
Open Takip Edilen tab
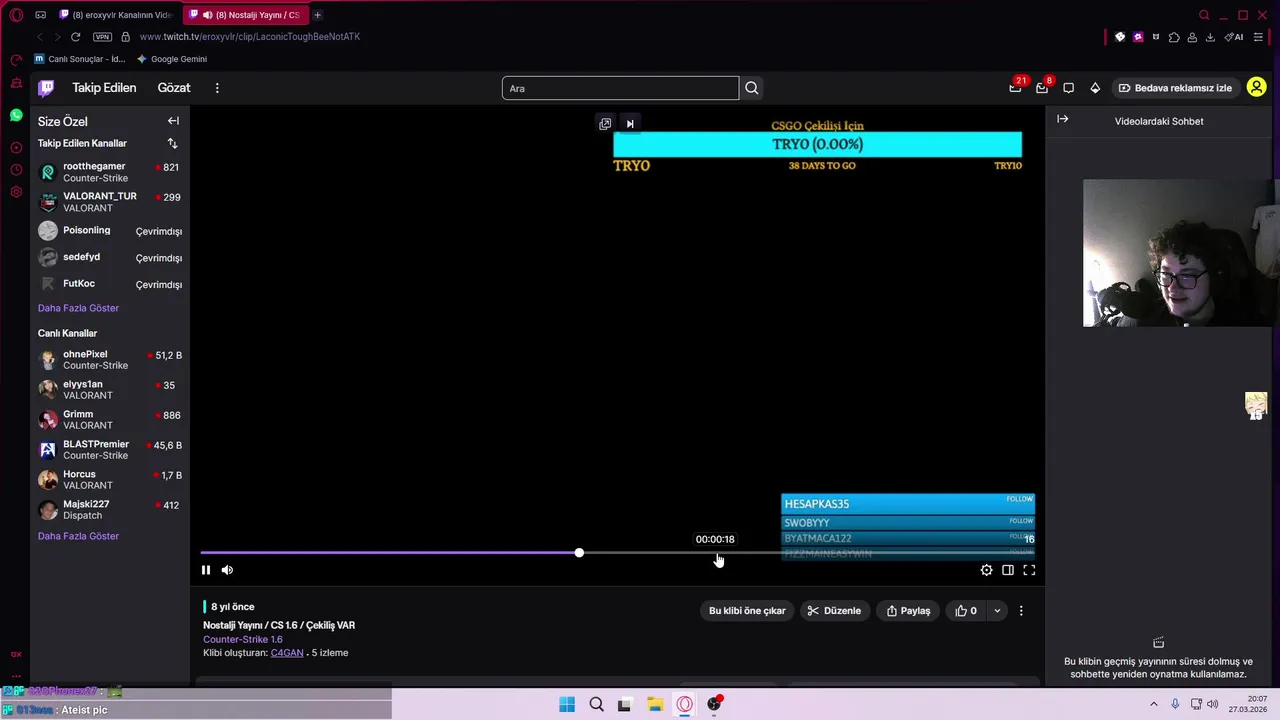coord(104,88)
